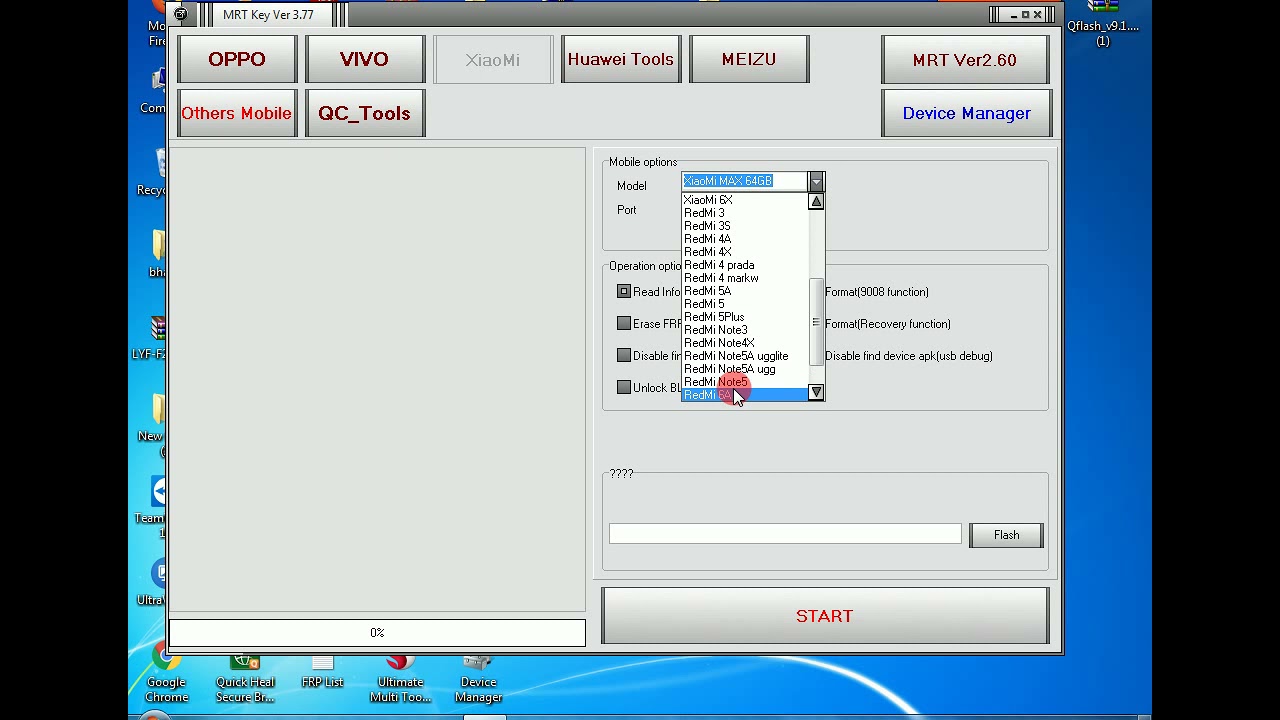Click MRT Ver2.60 button
1280x720 pixels.
[965, 60]
